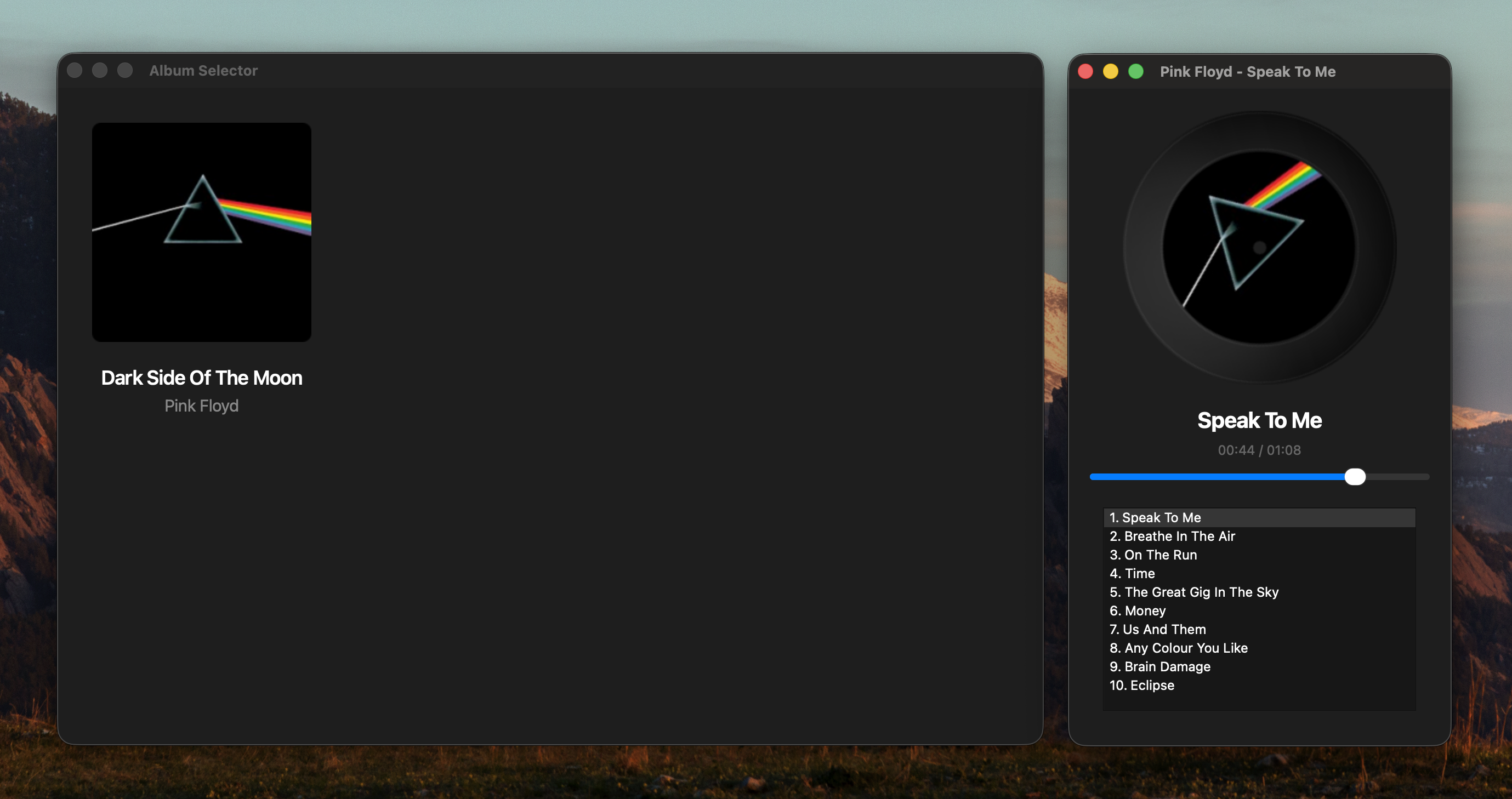
Task: Close the Pink Floyd player window
Action: tap(1085, 72)
